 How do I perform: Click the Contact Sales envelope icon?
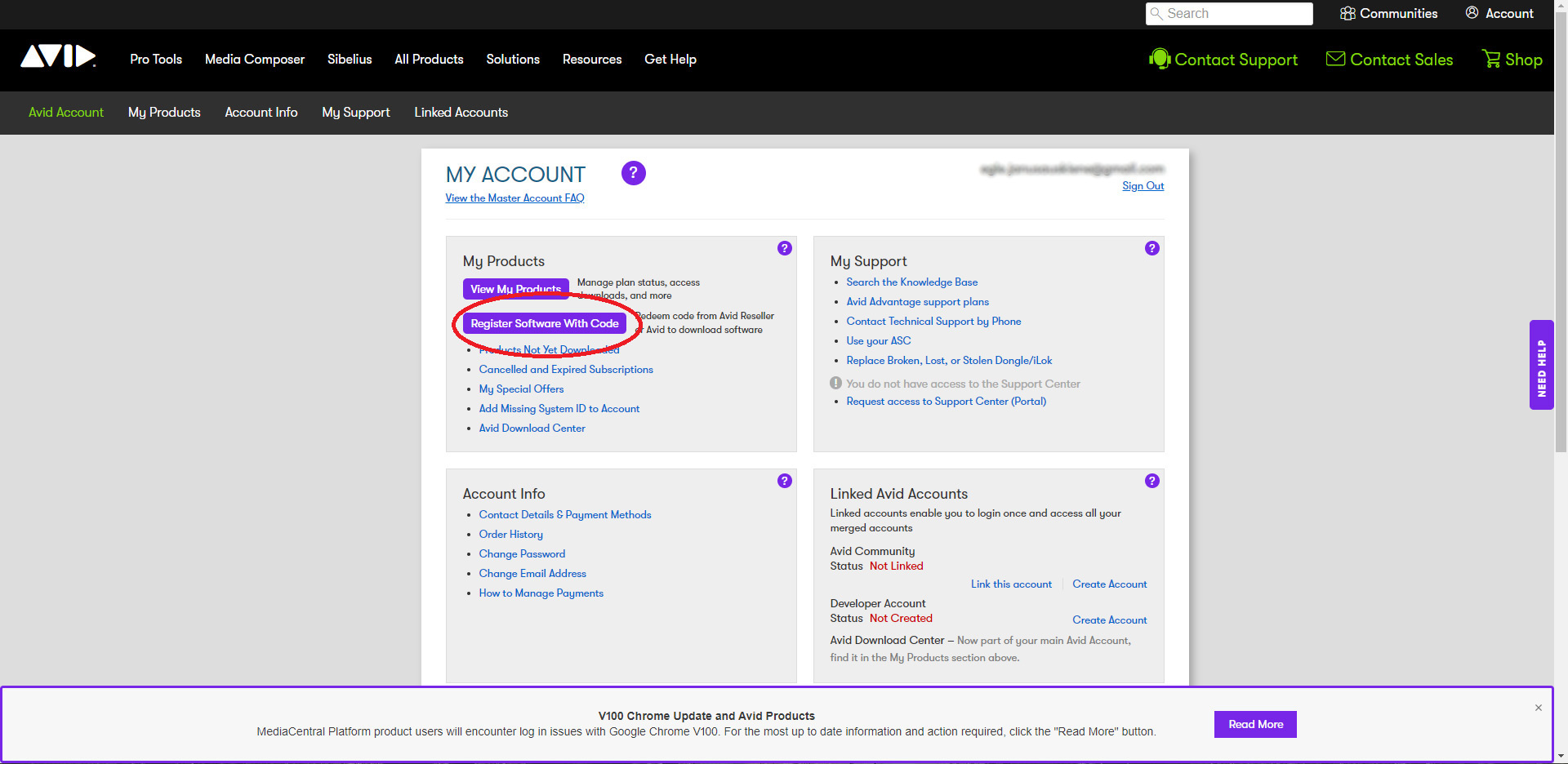[x=1336, y=59]
